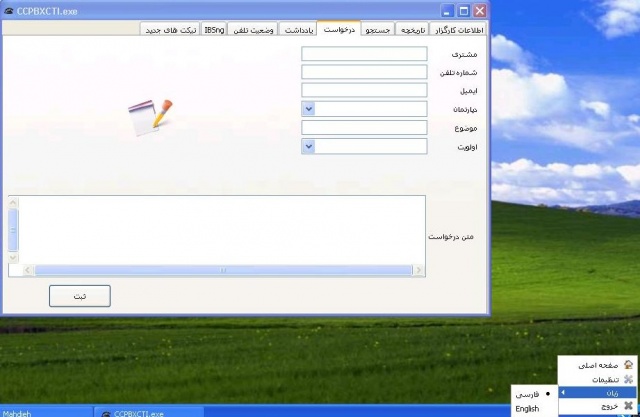Click the CCPBXCTI title bar app icon
This screenshot has height=417, width=640.
coord(9,10)
